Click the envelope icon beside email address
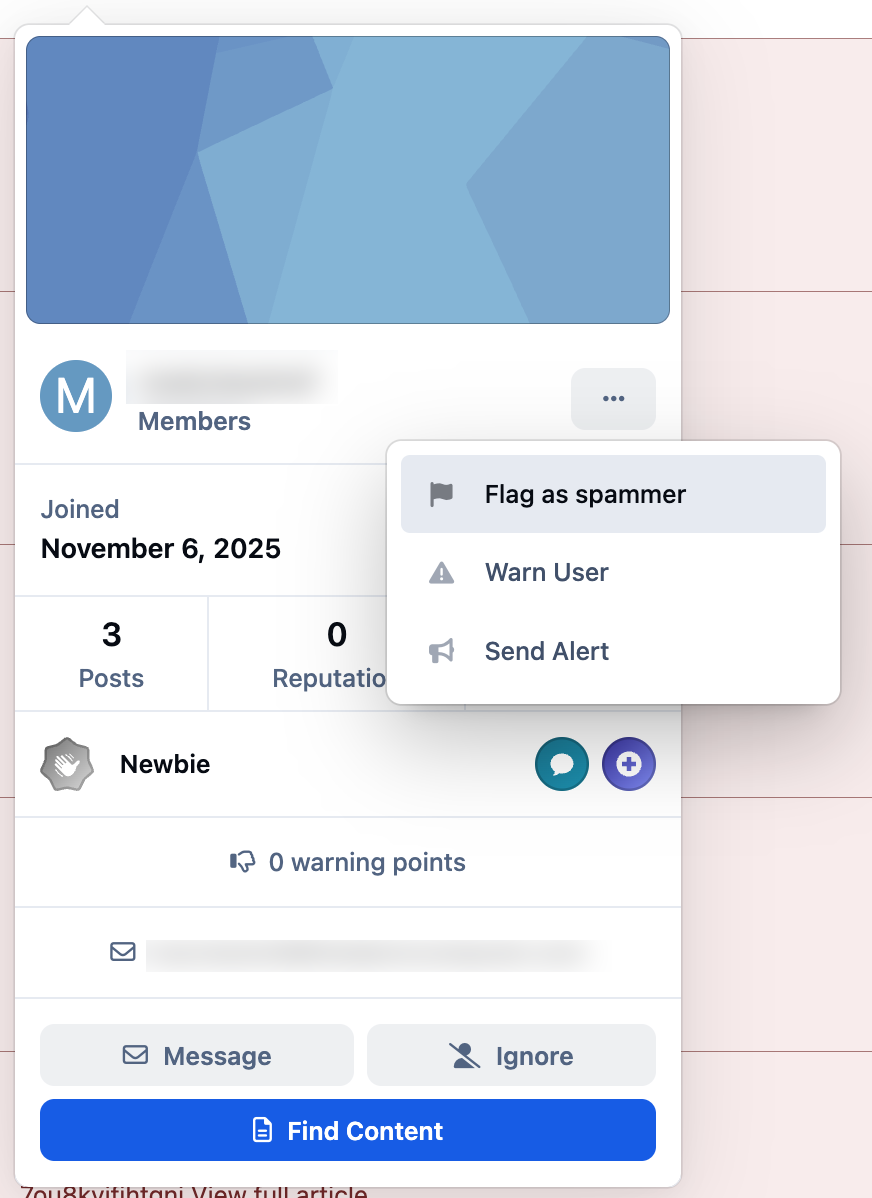872x1198 pixels. 123,952
